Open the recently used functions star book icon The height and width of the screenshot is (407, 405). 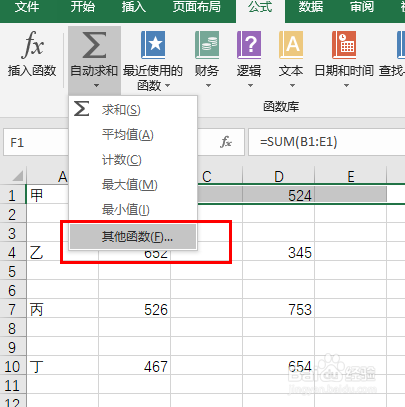point(153,45)
